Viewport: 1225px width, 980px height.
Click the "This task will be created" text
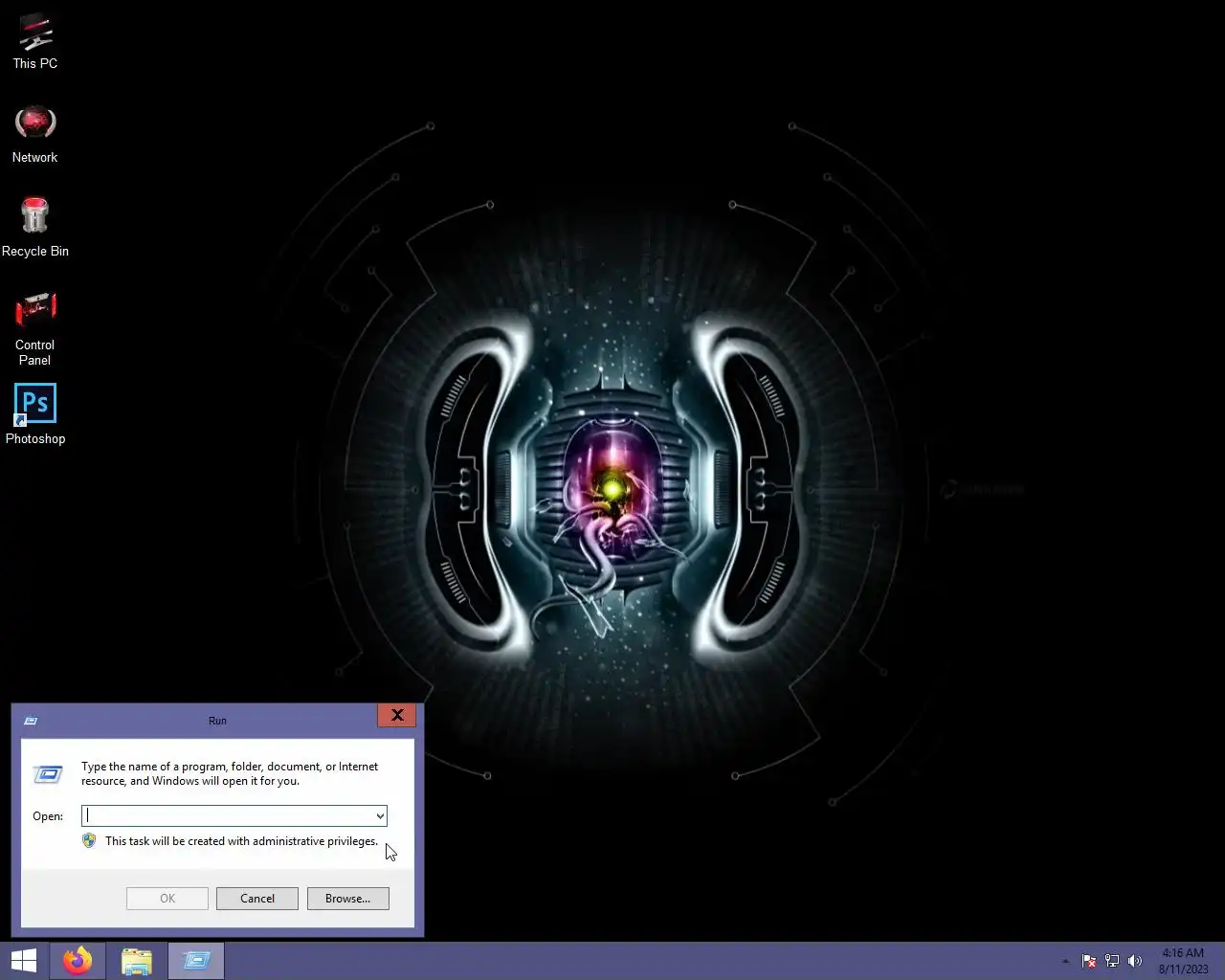[241, 841]
